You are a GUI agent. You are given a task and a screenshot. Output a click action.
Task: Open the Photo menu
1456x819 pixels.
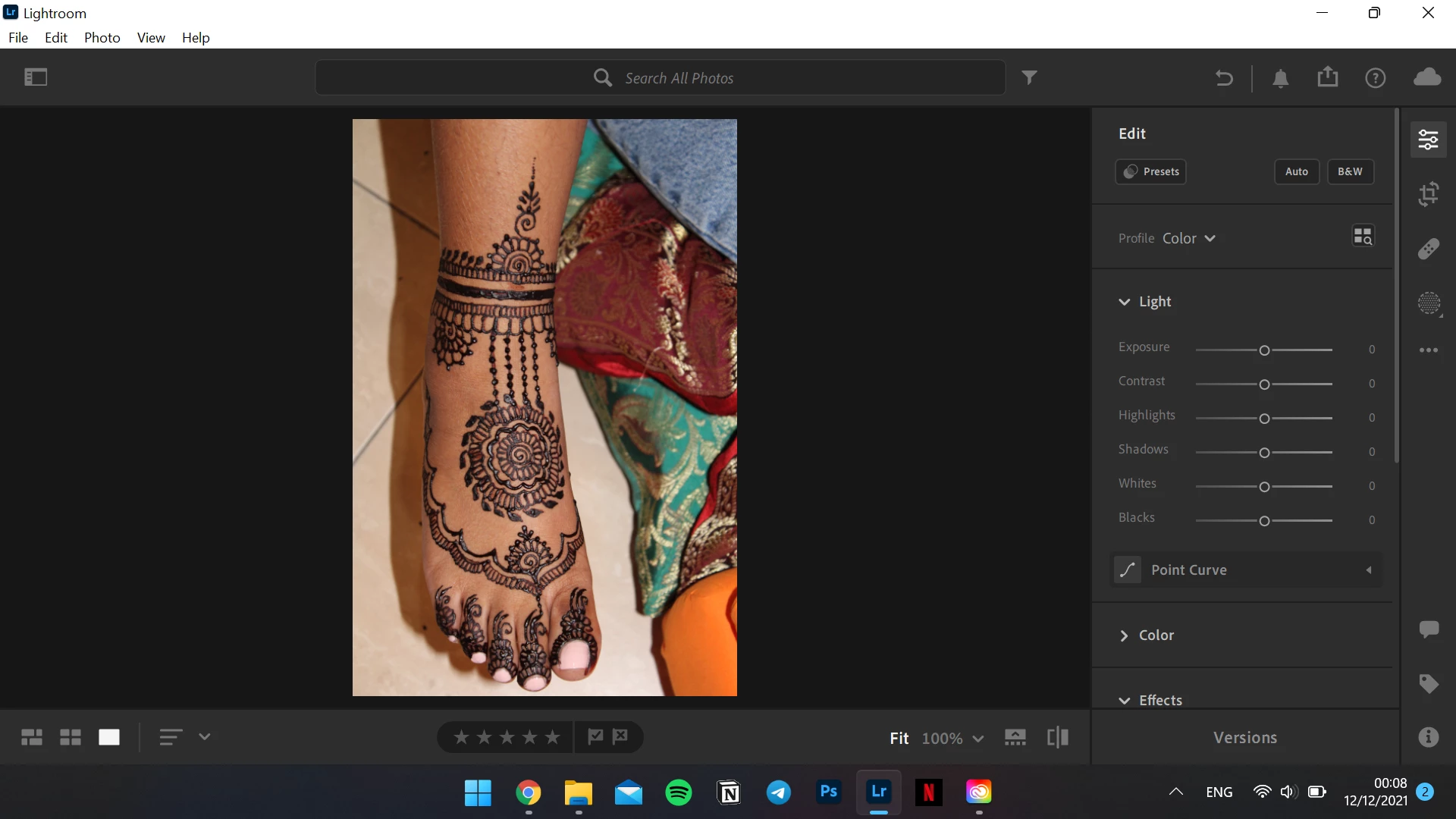(102, 38)
